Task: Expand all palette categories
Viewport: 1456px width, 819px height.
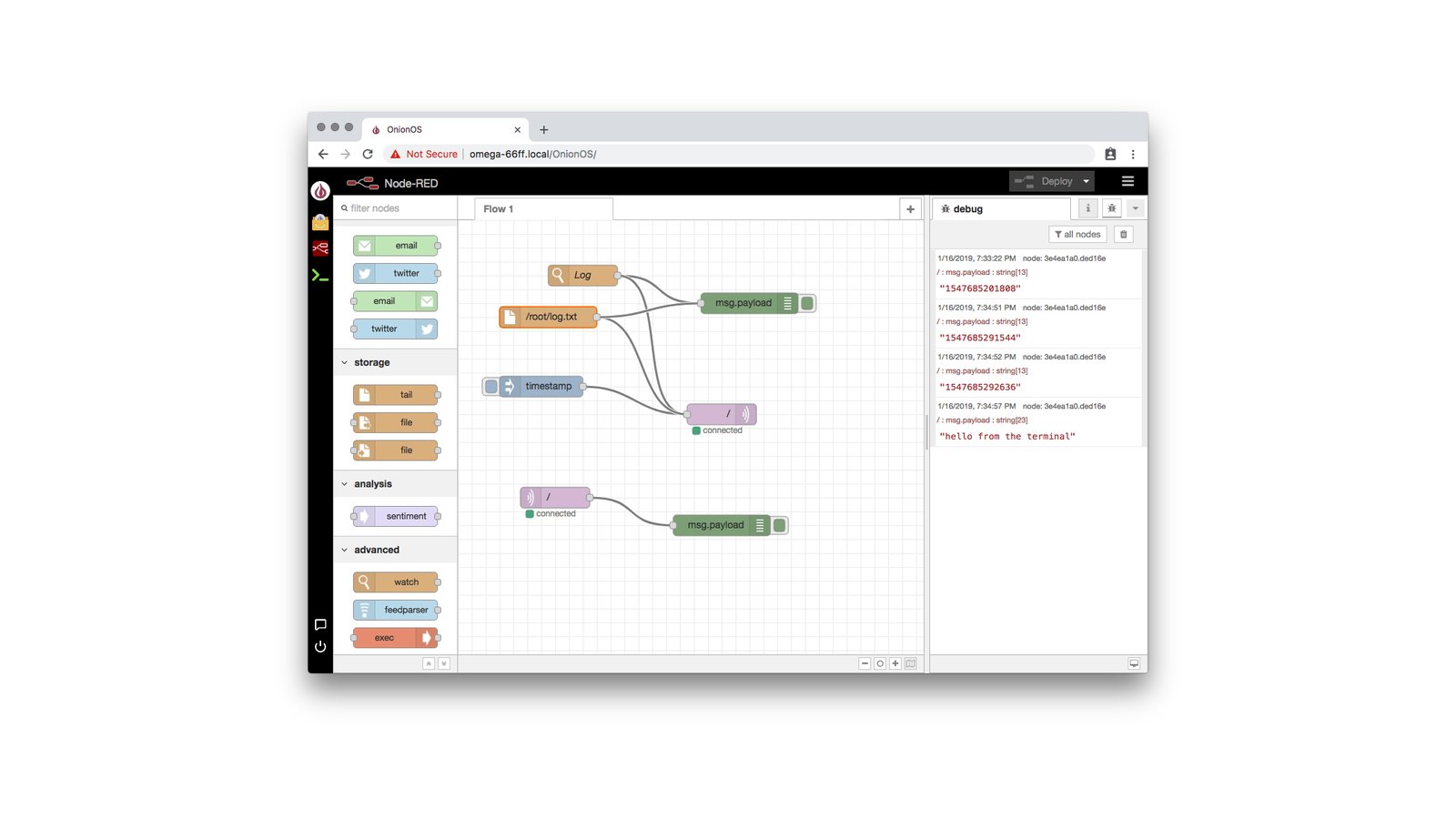Action: point(444,663)
